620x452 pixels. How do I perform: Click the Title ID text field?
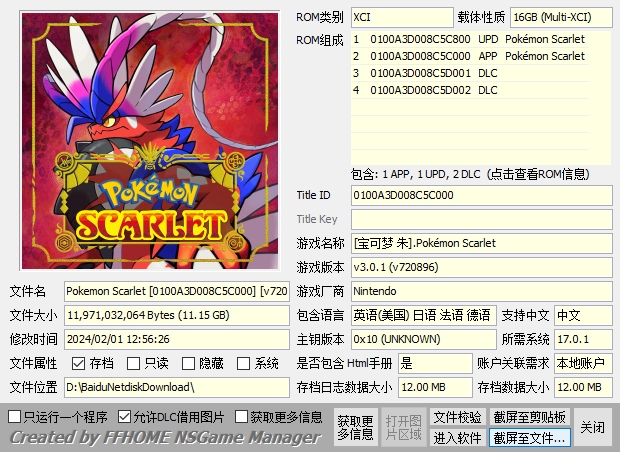[x=480, y=195]
